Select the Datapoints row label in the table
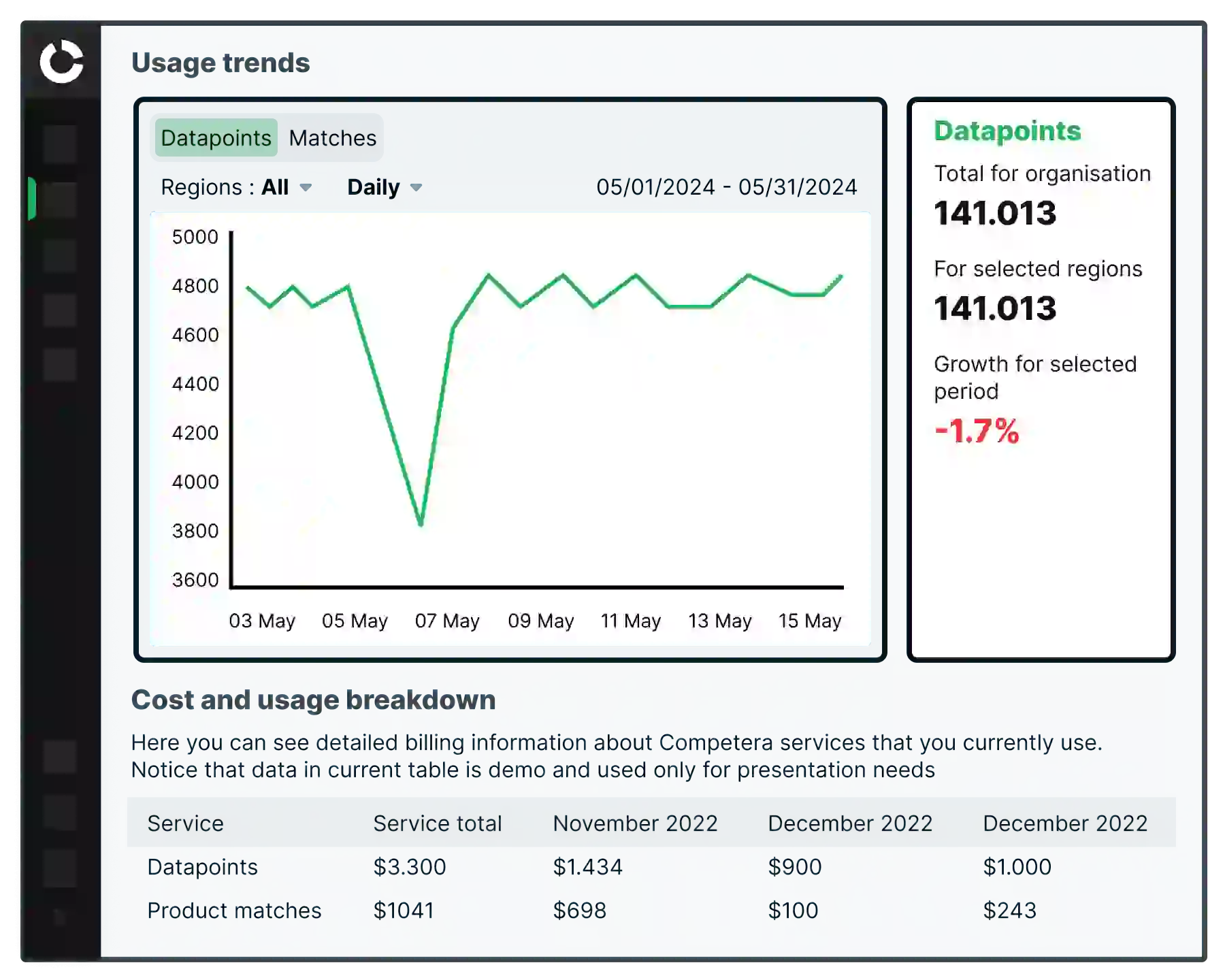 202,867
